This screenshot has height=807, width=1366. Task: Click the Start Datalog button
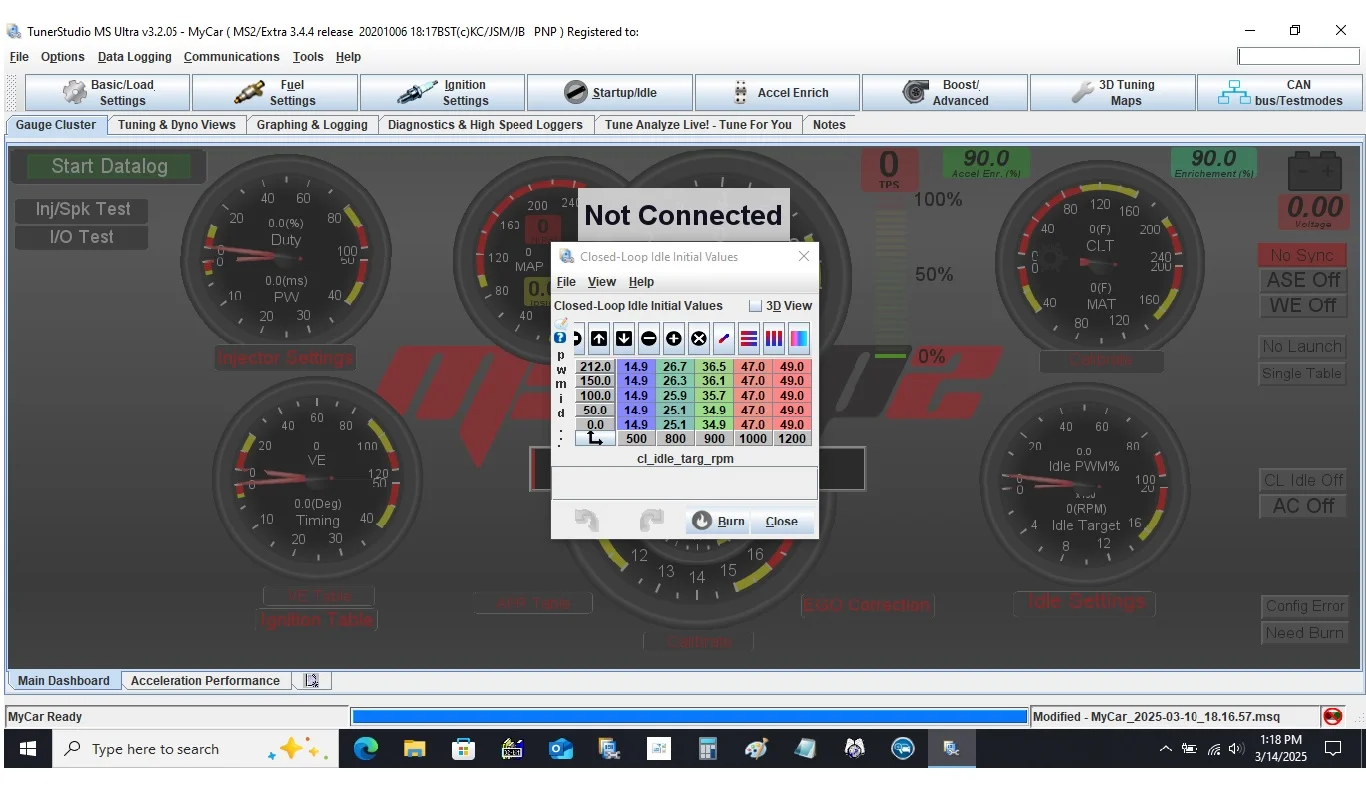click(109, 166)
